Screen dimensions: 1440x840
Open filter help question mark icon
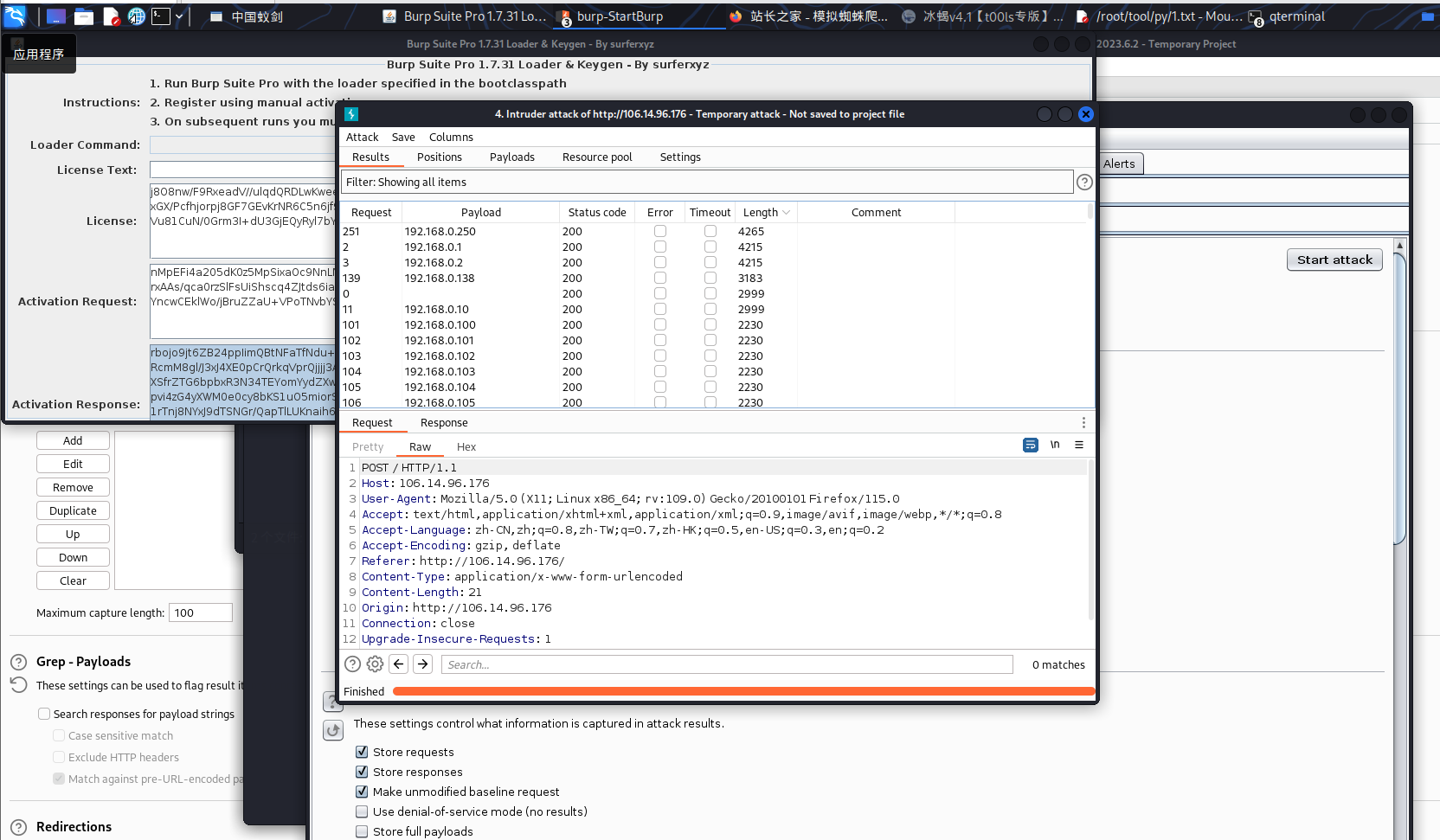pyautogui.click(x=1084, y=182)
